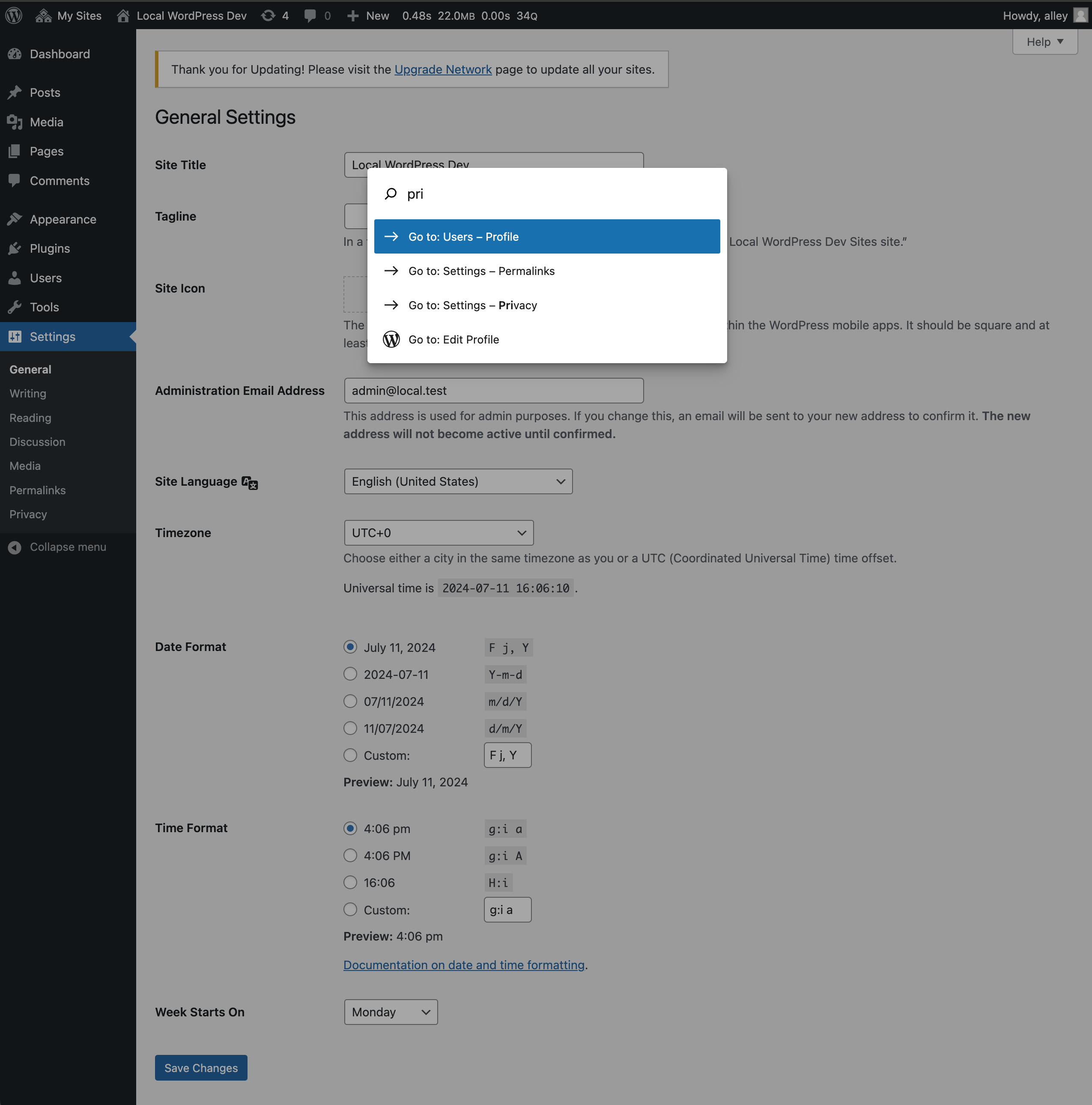
Task: Click the Comments icon in sidebar
Action: coord(14,181)
